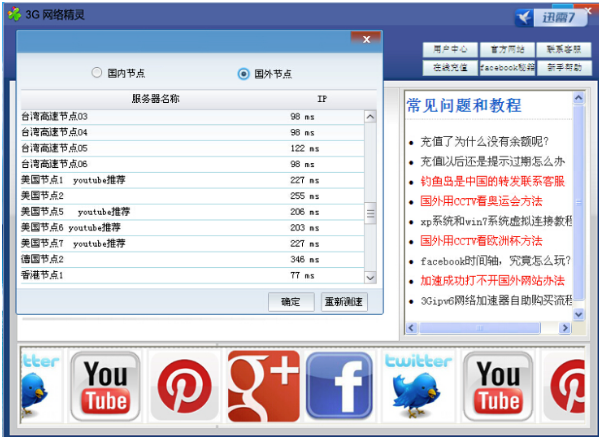Image resolution: width=599 pixels, height=437 pixels.
Task: Click down arrow of FAQ vertical scrollbar
Action: click(x=578, y=314)
